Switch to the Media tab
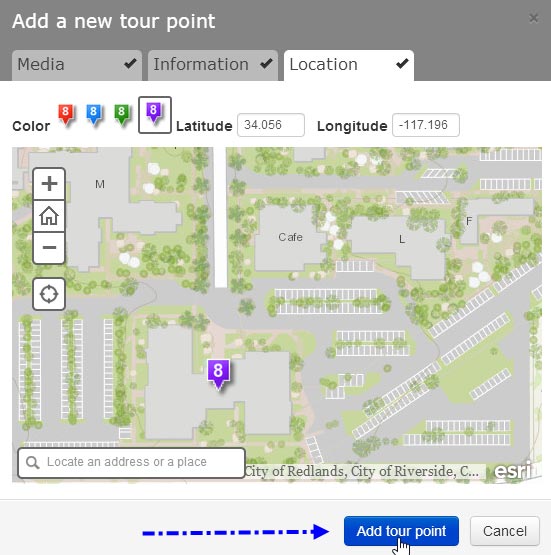 pyautogui.click(x=77, y=65)
